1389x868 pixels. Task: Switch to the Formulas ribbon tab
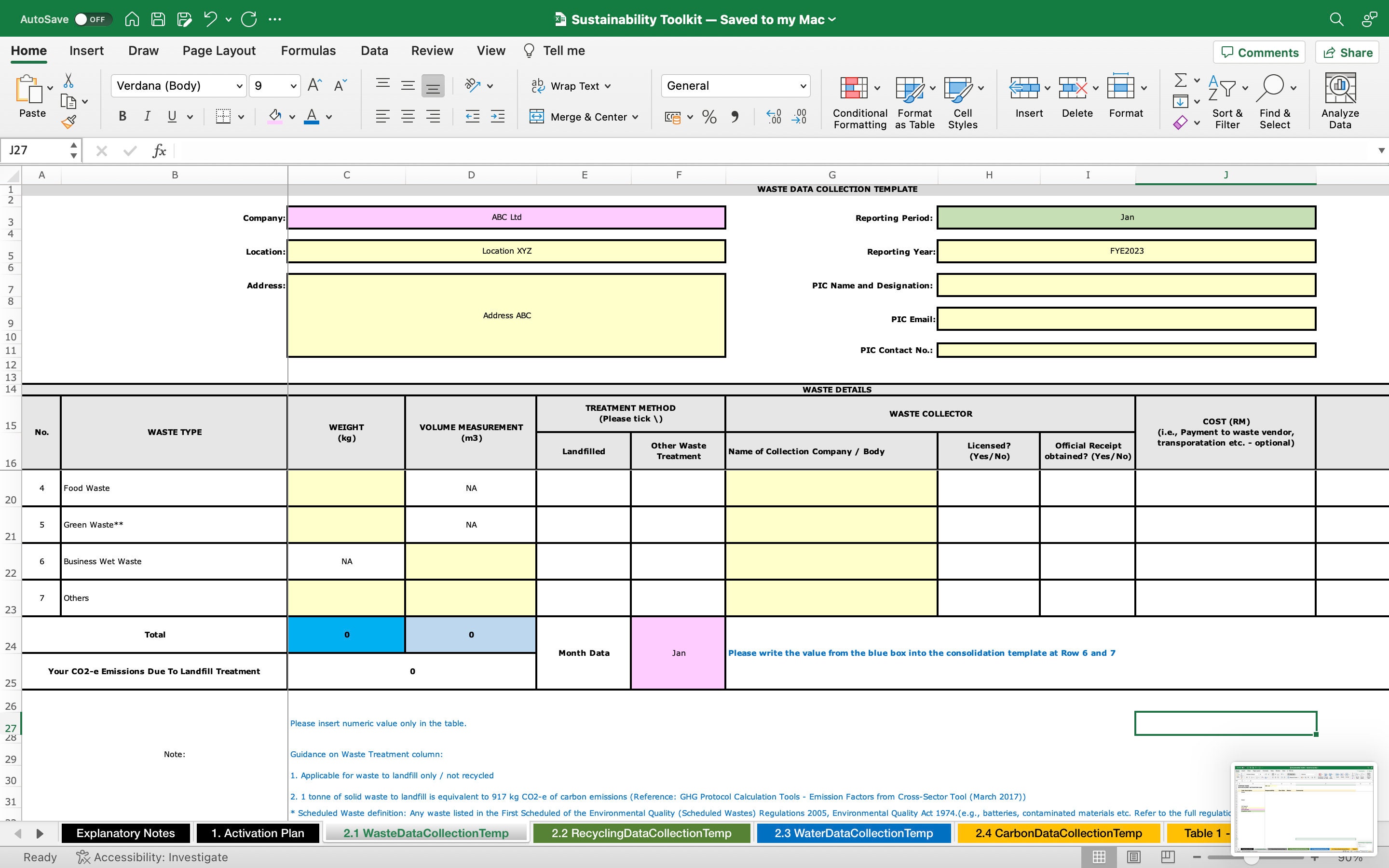308,51
